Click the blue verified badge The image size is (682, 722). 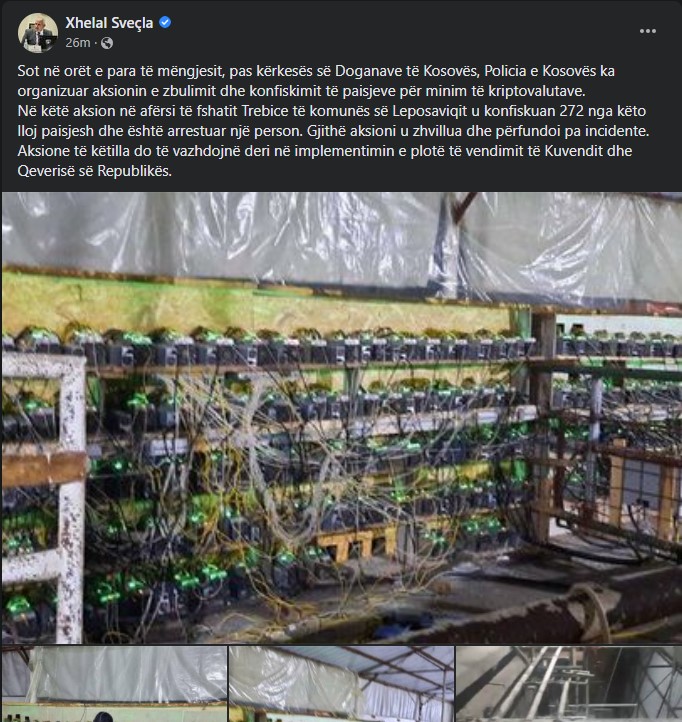click(165, 22)
